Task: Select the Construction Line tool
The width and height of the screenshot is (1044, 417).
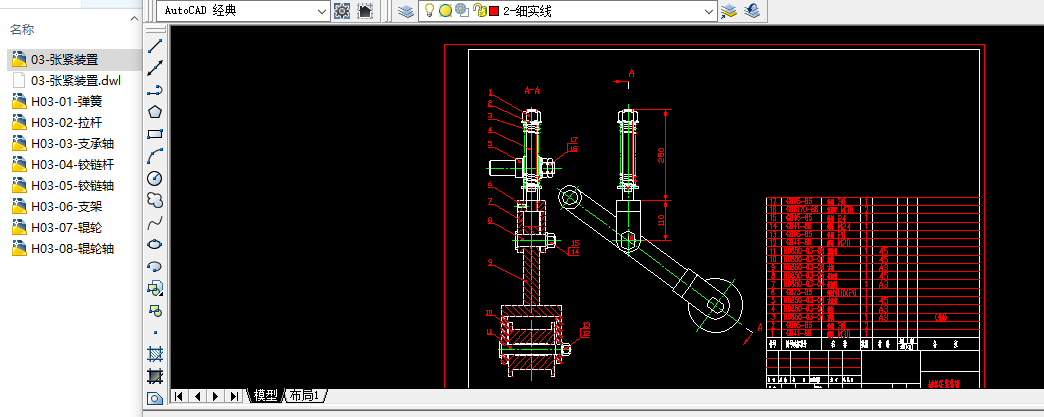Action: 154,68
